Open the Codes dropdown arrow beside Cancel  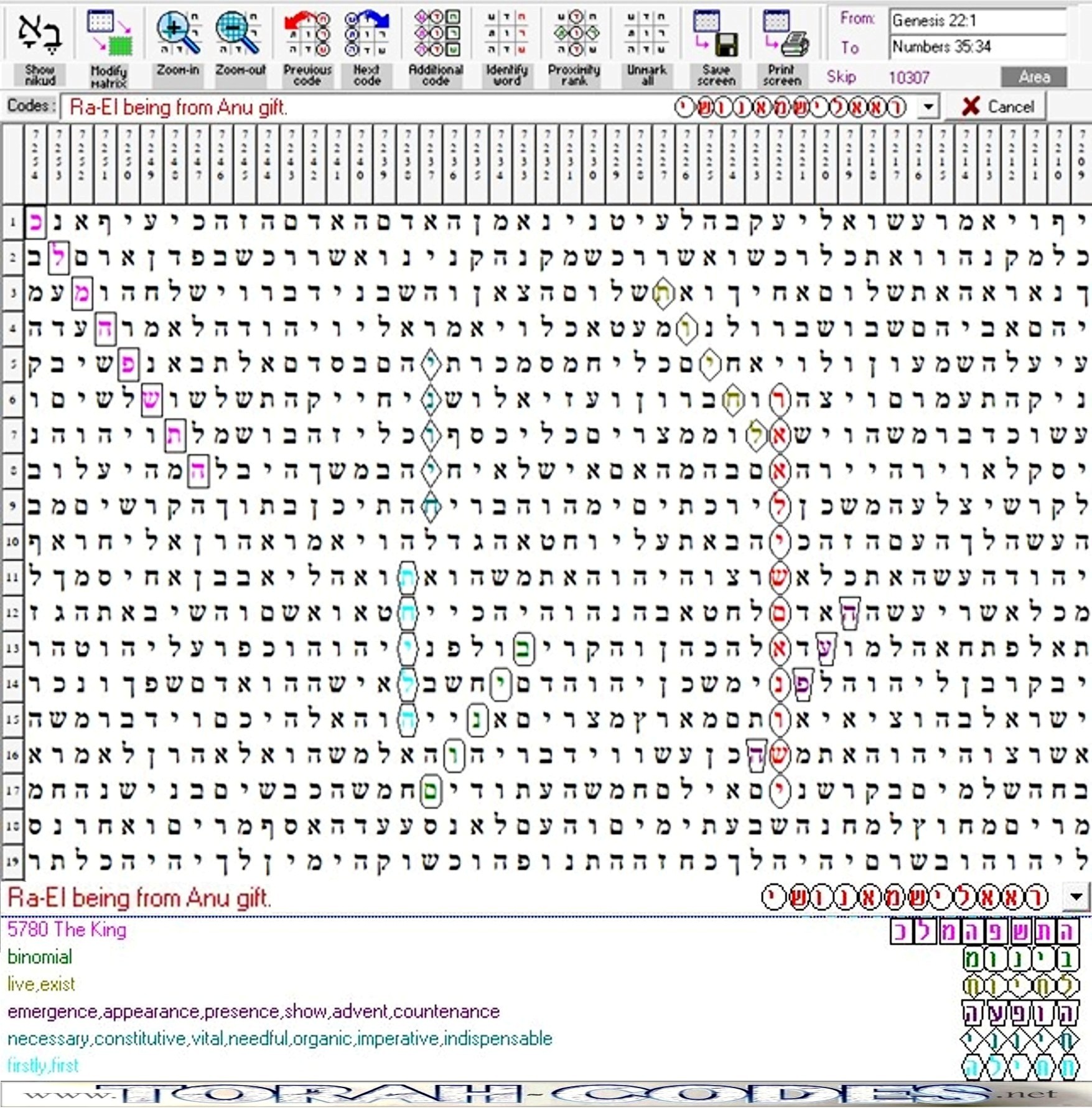click(928, 107)
